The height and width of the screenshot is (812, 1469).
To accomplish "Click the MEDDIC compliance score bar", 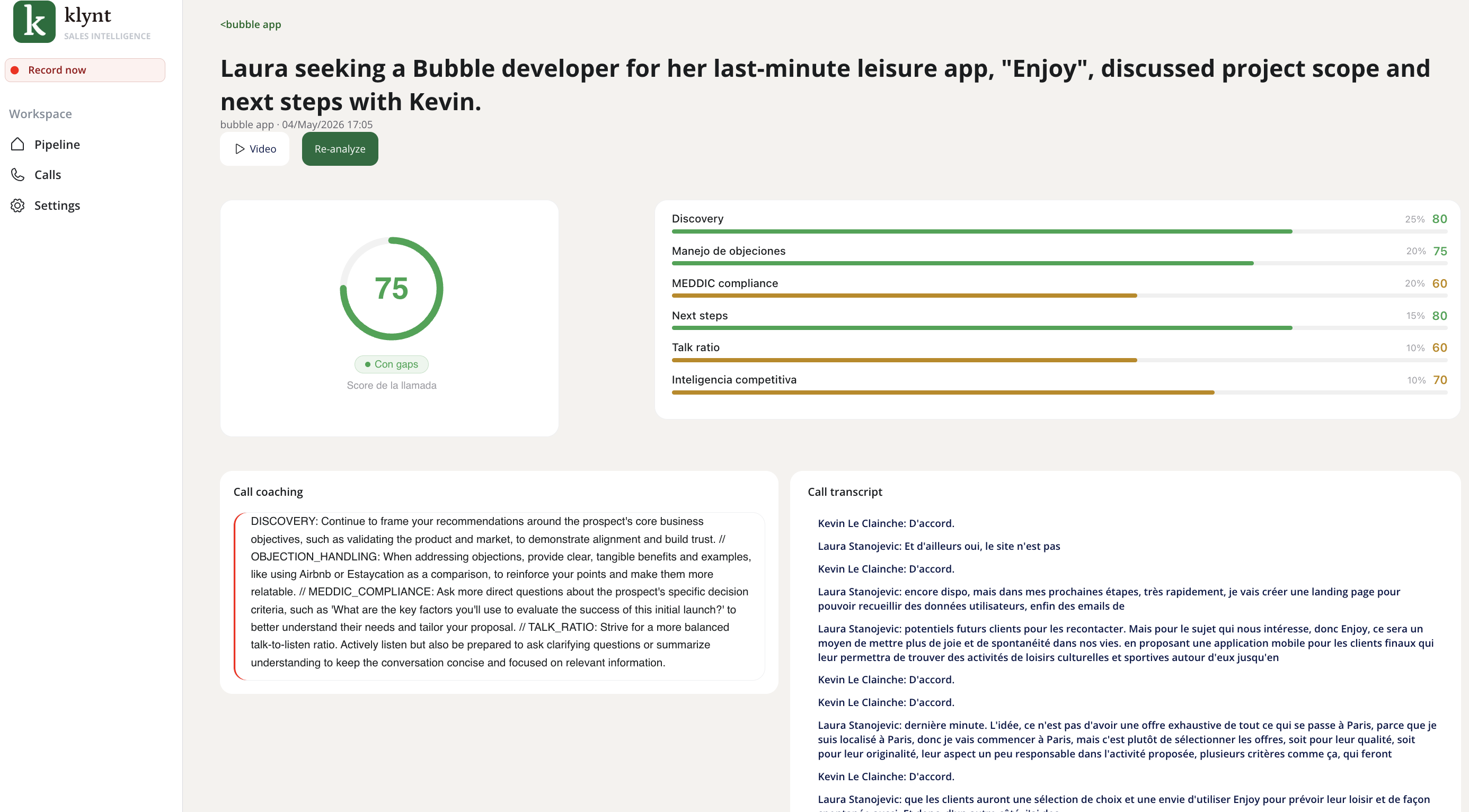I will 1059,296.
